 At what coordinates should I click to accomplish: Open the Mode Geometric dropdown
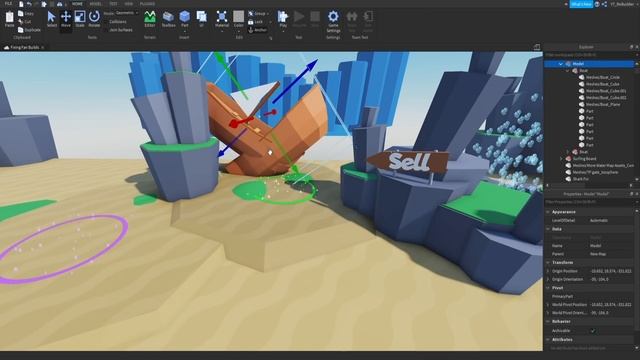126,13
